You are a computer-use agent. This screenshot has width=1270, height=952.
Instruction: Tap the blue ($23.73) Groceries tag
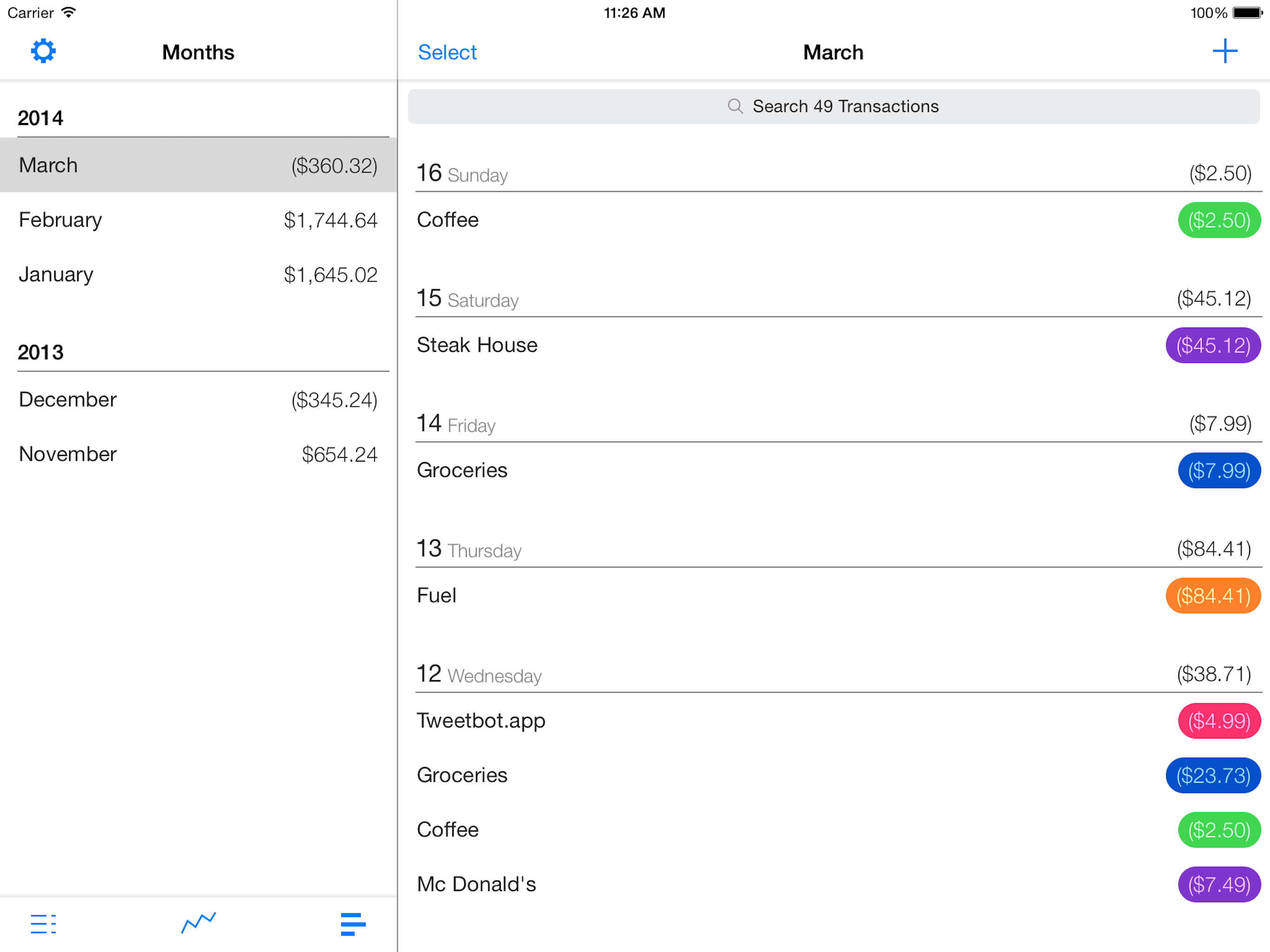click(1212, 776)
